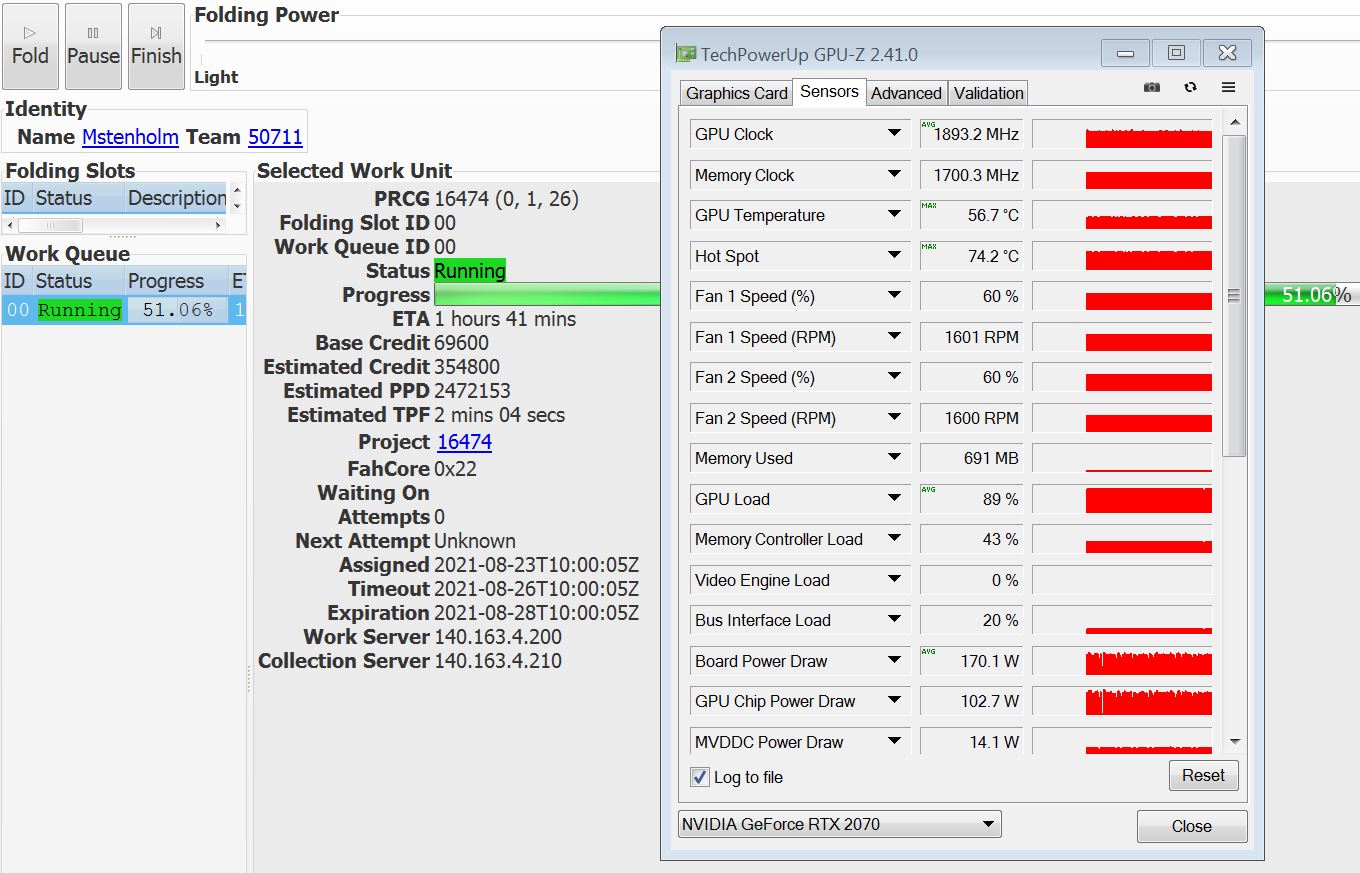Select the Running work queue row

tap(124, 310)
